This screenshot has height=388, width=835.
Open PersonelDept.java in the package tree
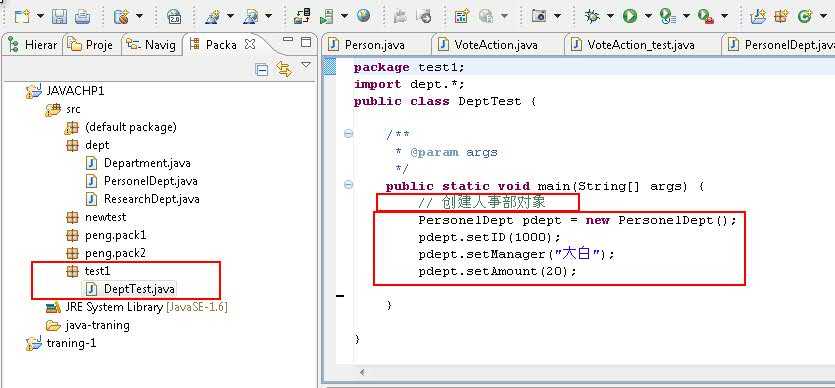151,181
